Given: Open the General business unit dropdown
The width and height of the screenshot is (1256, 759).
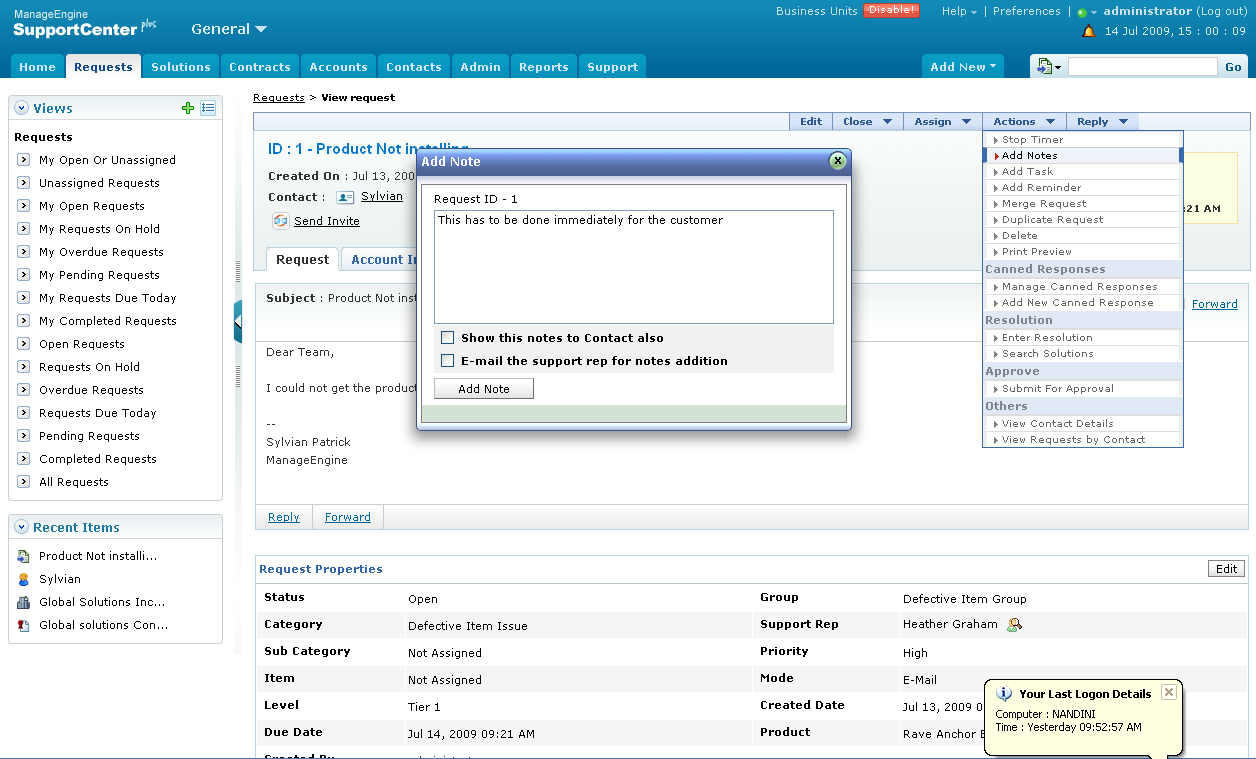Looking at the screenshot, I should pos(229,29).
